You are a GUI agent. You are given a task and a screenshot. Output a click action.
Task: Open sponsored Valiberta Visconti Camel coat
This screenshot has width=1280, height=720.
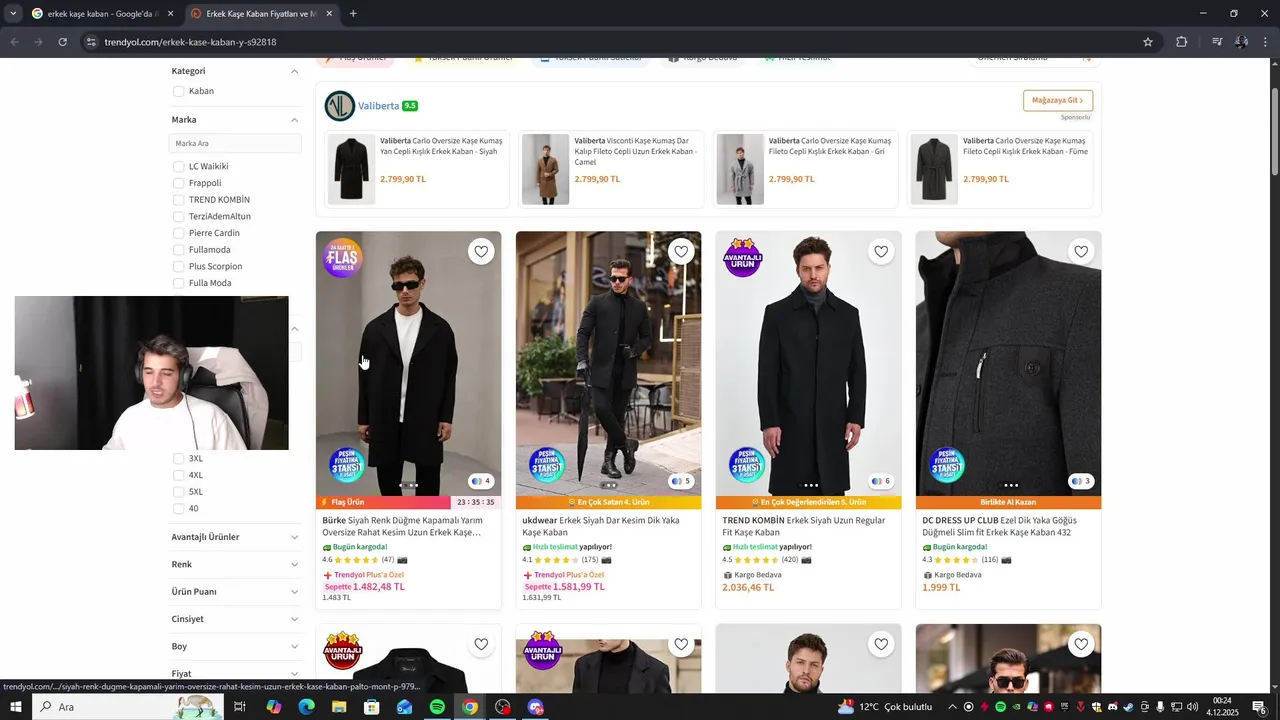[x=610, y=169]
